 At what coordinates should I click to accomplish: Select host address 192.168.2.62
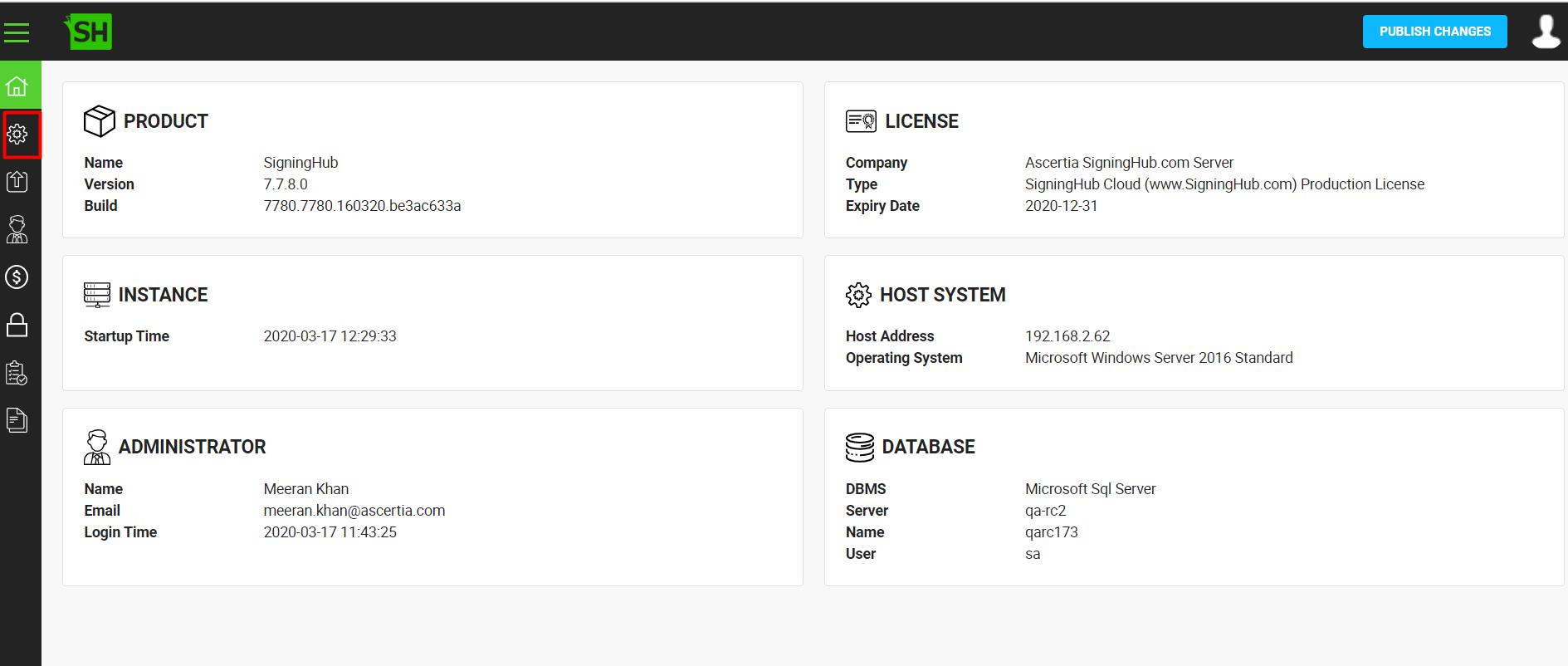click(x=1067, y=336)
